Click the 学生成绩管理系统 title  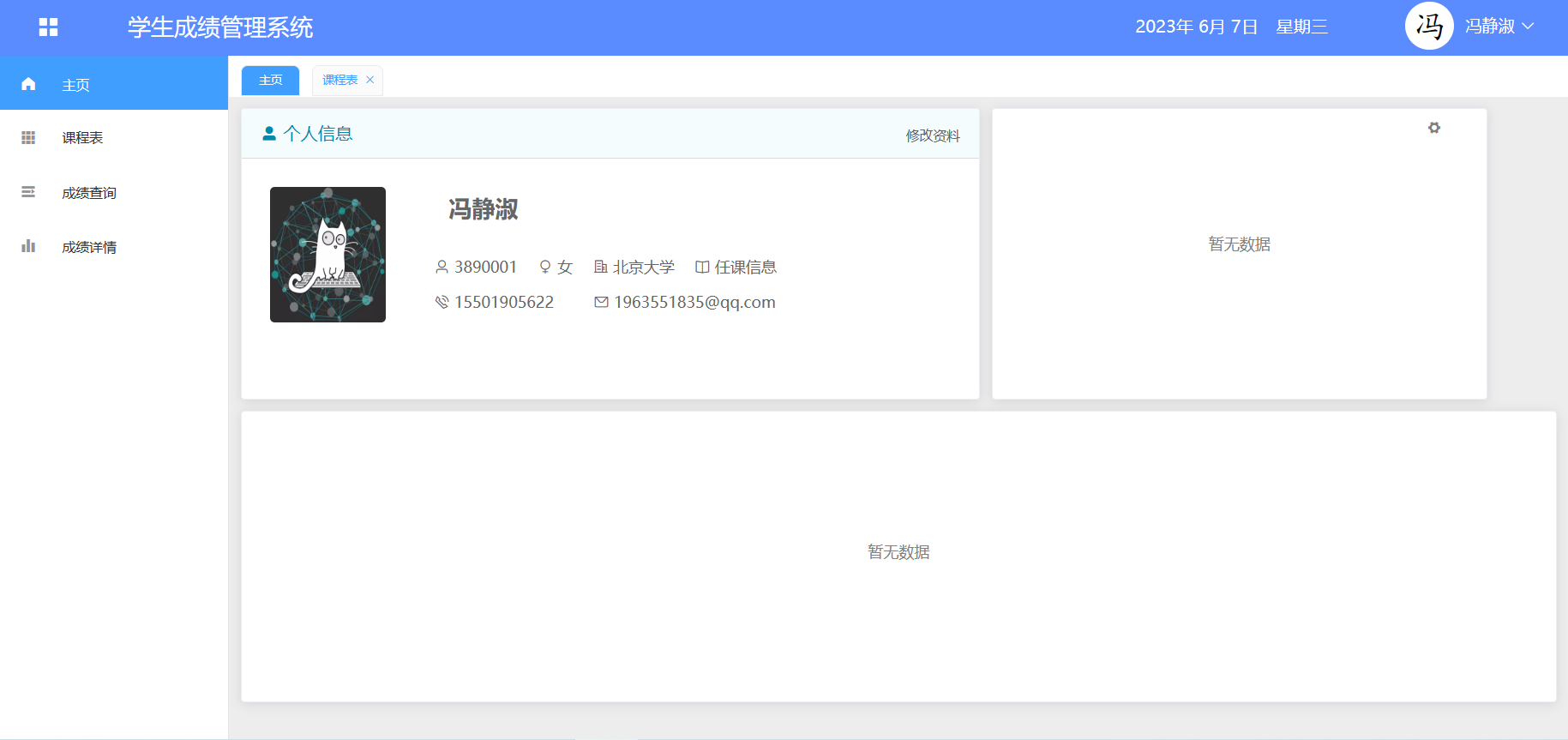click(x=220, y=27)
